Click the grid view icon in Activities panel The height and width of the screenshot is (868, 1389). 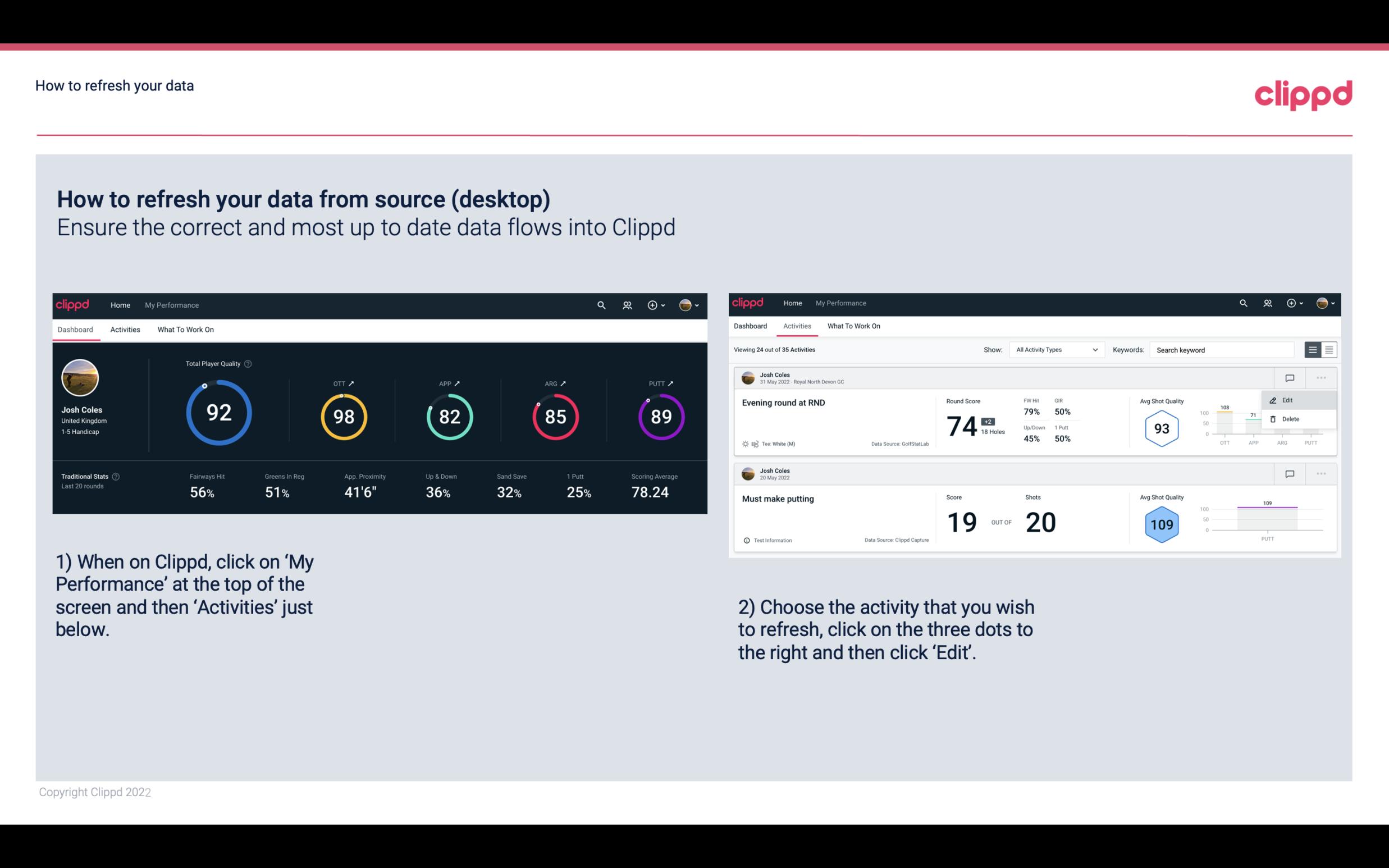pyautogui.click(x=1328, y=349)
